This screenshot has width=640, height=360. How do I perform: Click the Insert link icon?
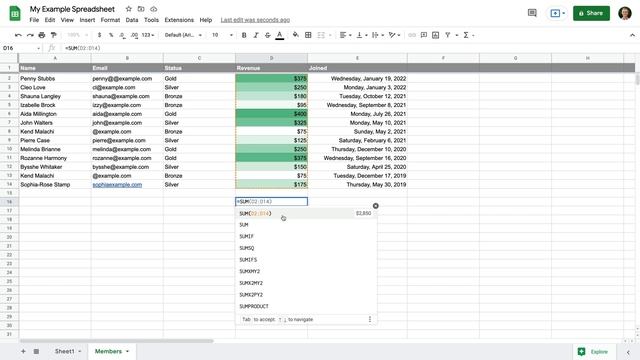point(412,35)
